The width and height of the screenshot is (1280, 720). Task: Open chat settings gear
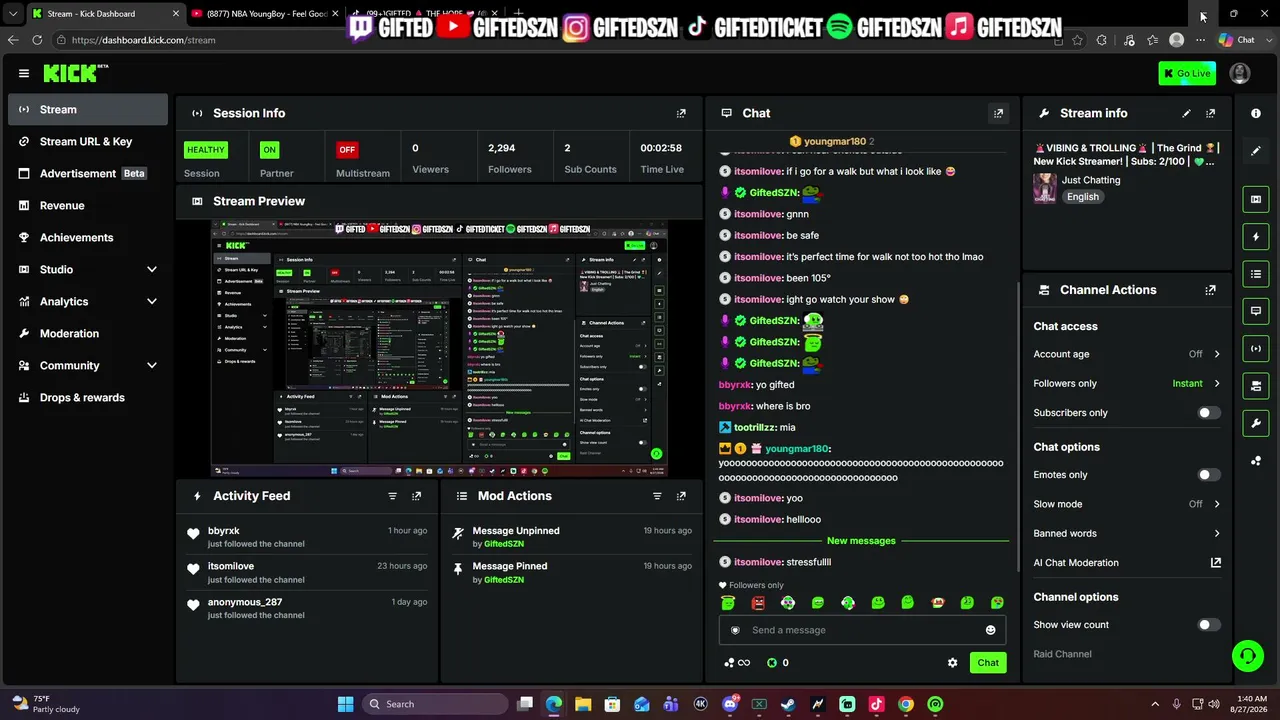pos(952,663)
